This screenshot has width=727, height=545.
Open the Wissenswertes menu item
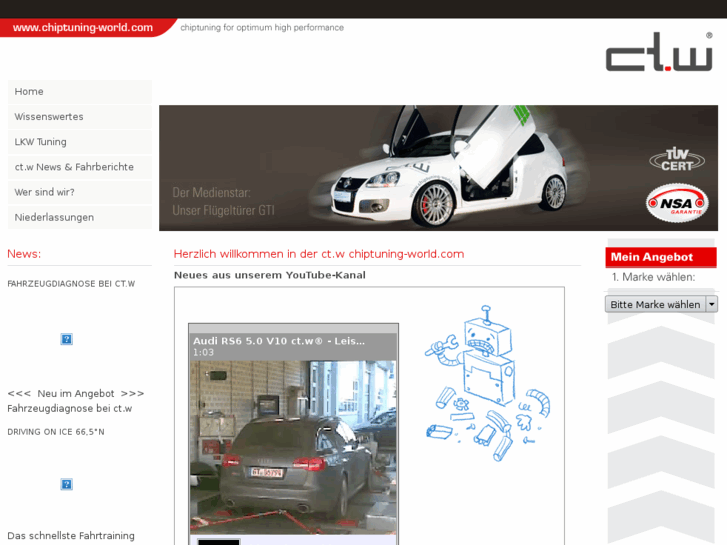pyautogui.click(x=80, y=116)
